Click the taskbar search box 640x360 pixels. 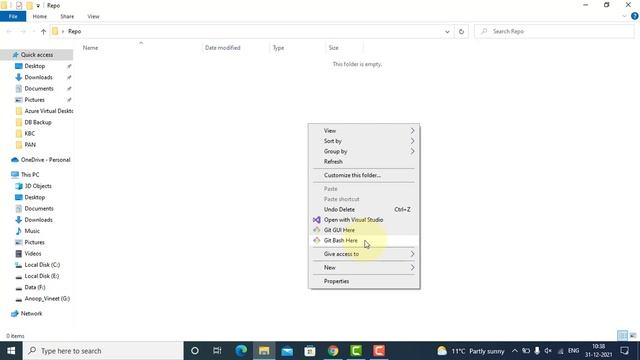[x=103, y=351]
